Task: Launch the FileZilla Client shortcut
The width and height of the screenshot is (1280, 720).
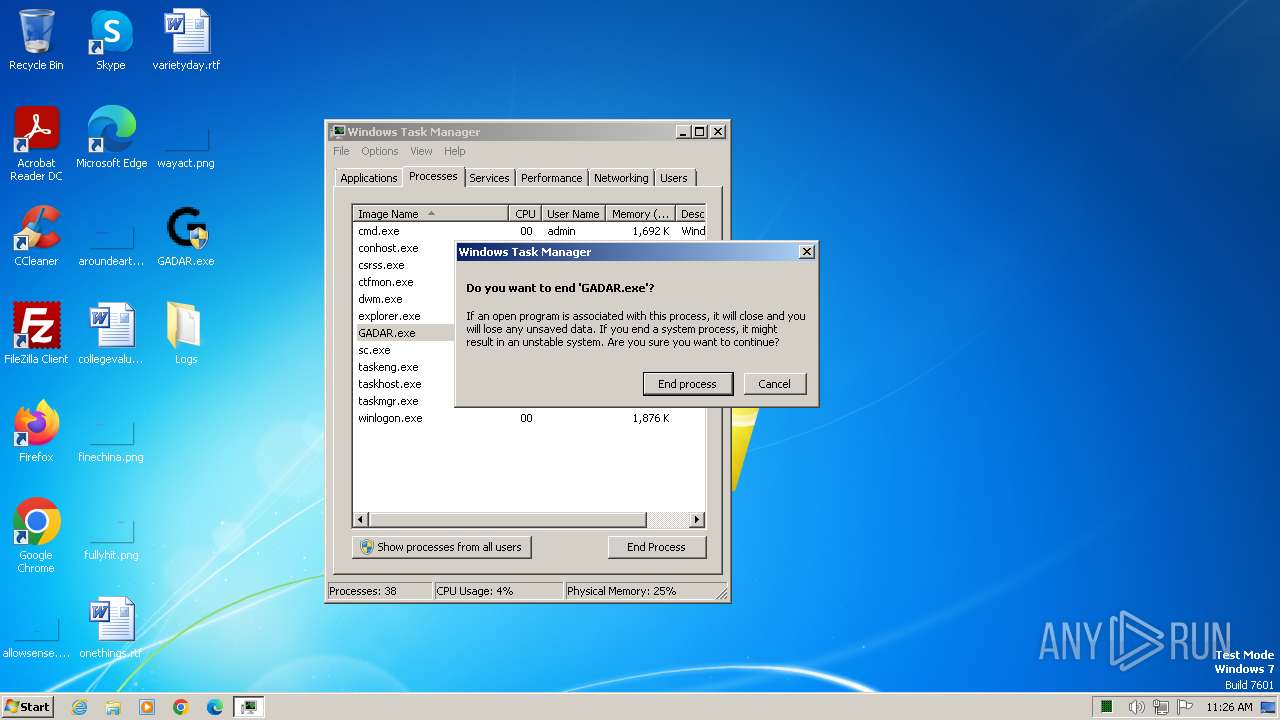Action: click(36, 334)
